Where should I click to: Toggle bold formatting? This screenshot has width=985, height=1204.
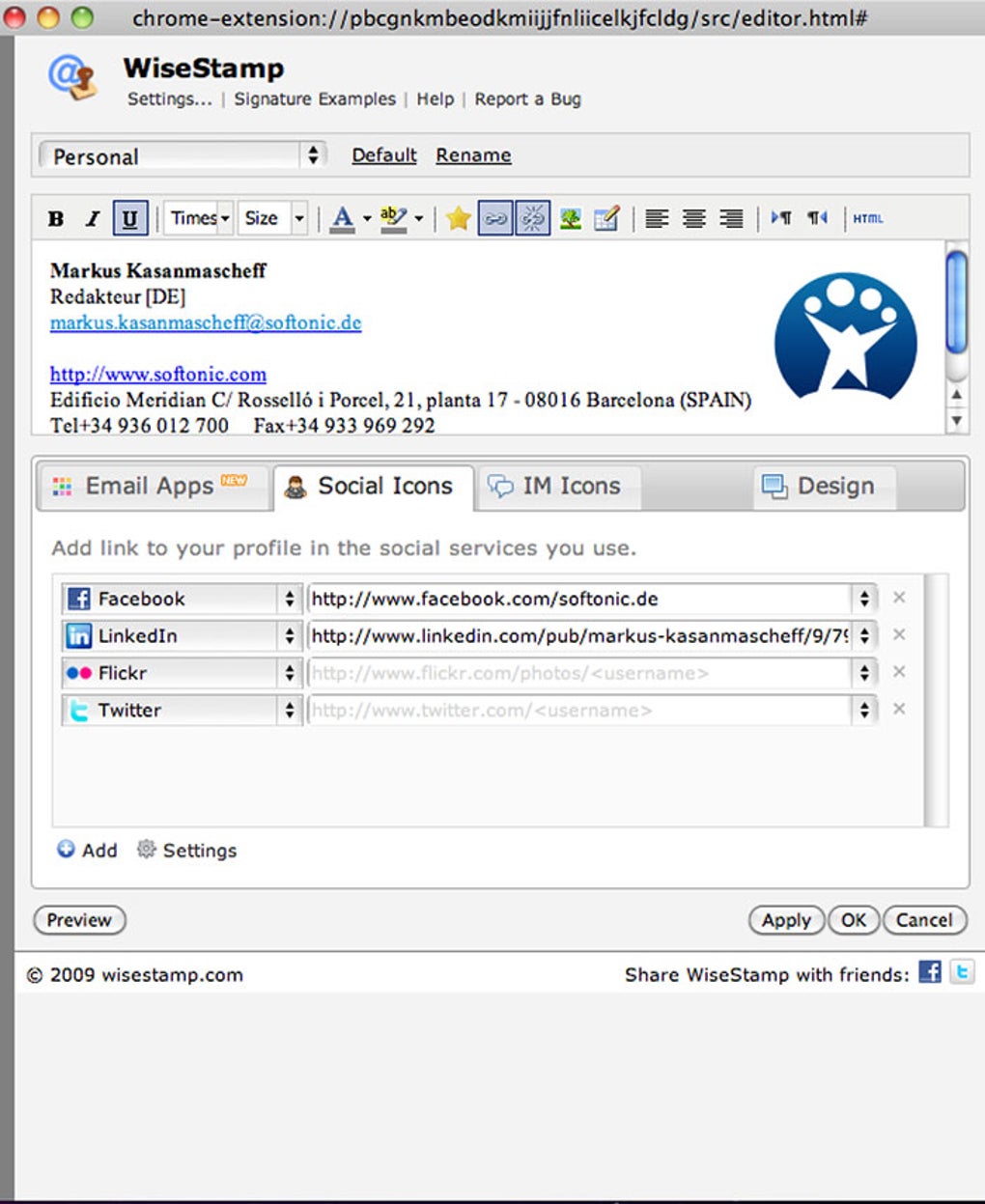pos(55,218)
